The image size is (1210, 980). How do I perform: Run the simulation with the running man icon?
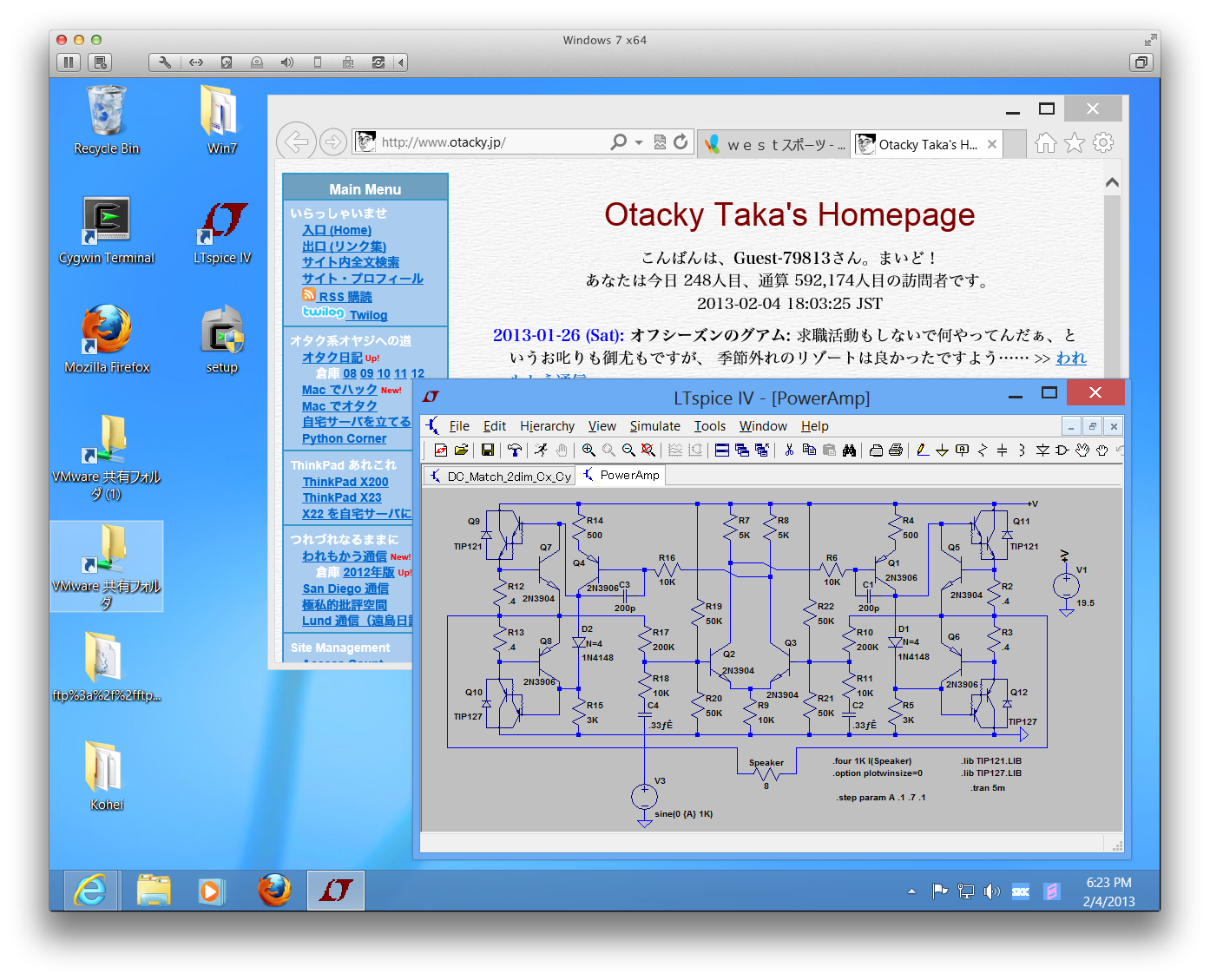541,450
